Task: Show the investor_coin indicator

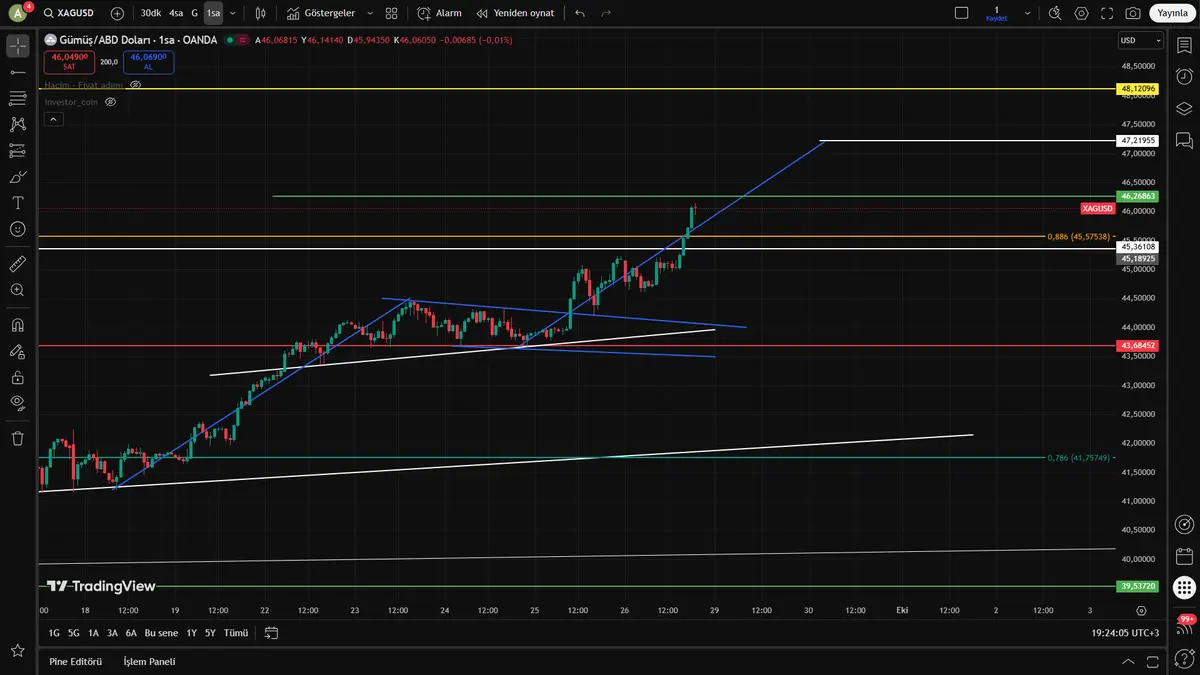Action: point(111,102)
